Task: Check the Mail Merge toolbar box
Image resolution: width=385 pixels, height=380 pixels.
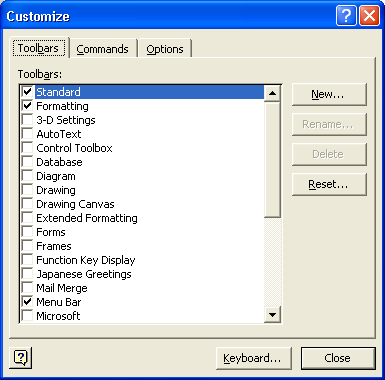Action: point(27,288)
